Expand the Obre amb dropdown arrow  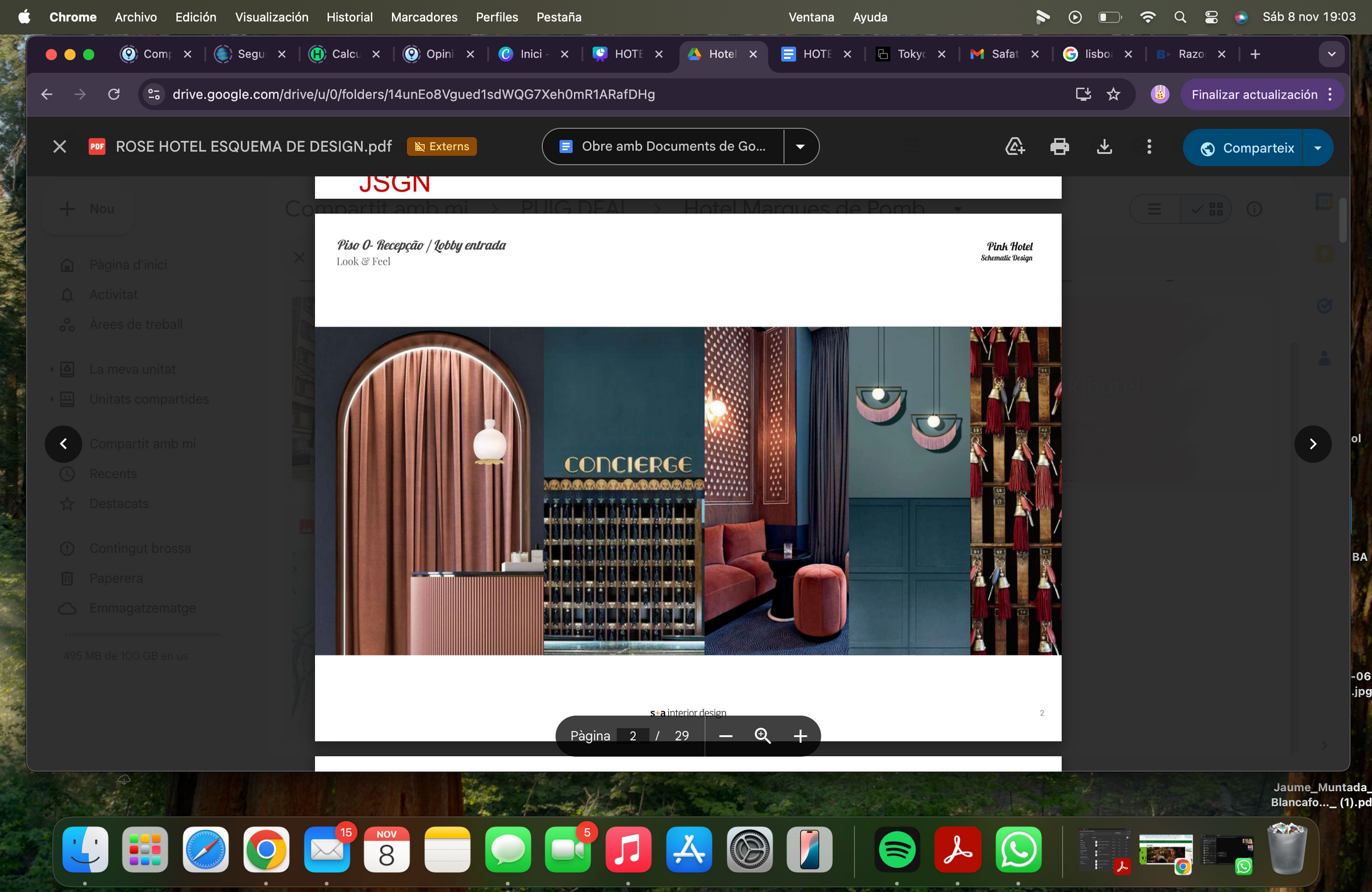pos(800,146)
